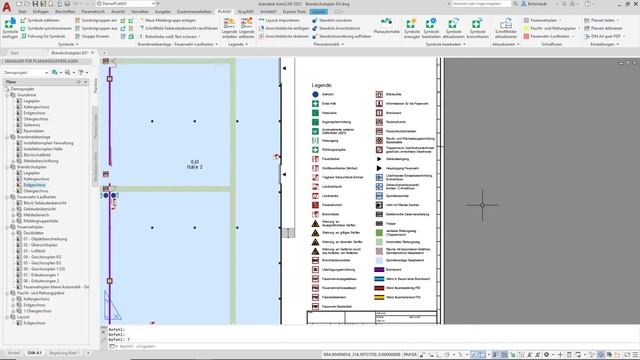Image resolution: width=640 pixels, height=360 pixels.
Task: Select Gebäudeübersicht under Feuerwehr-Laufkarten
Action: 40,209
